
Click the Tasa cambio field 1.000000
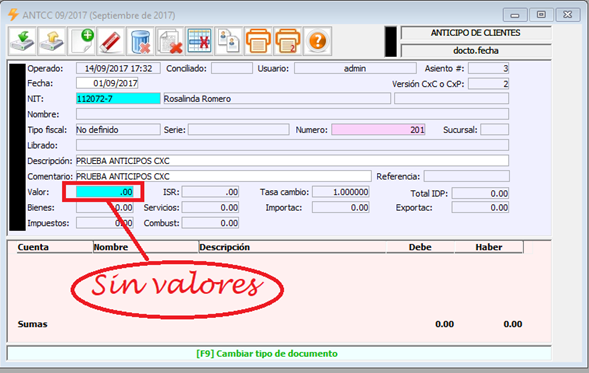click(x=341, y=192)
